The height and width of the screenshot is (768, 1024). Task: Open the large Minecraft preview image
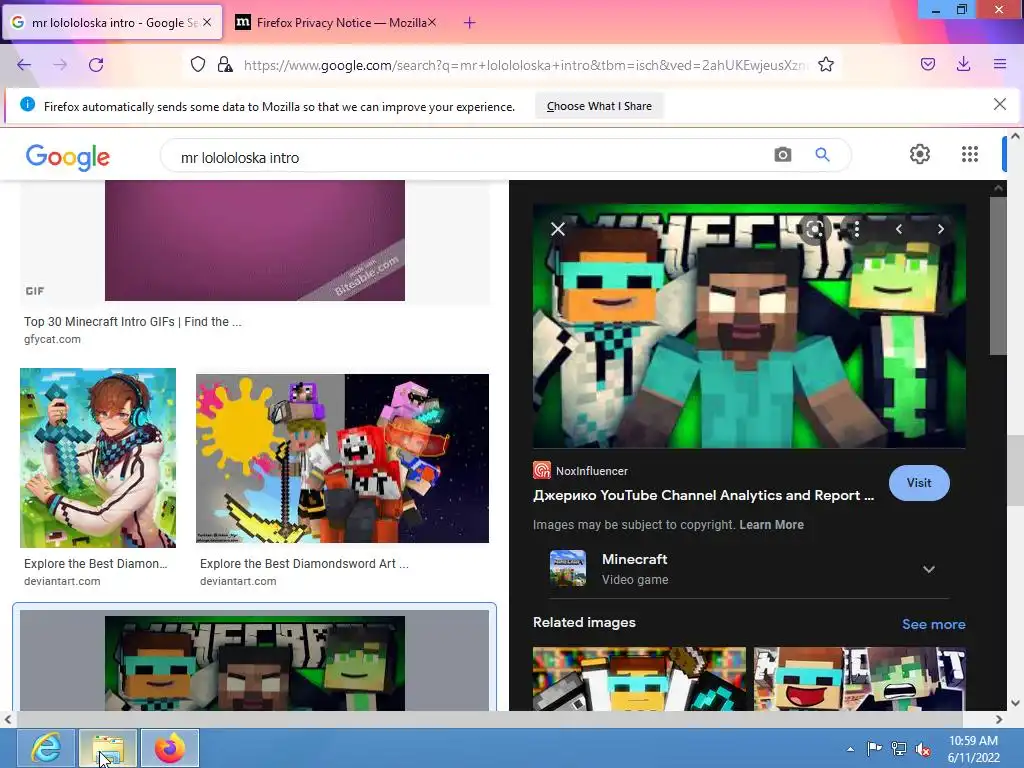coord(749,326)
